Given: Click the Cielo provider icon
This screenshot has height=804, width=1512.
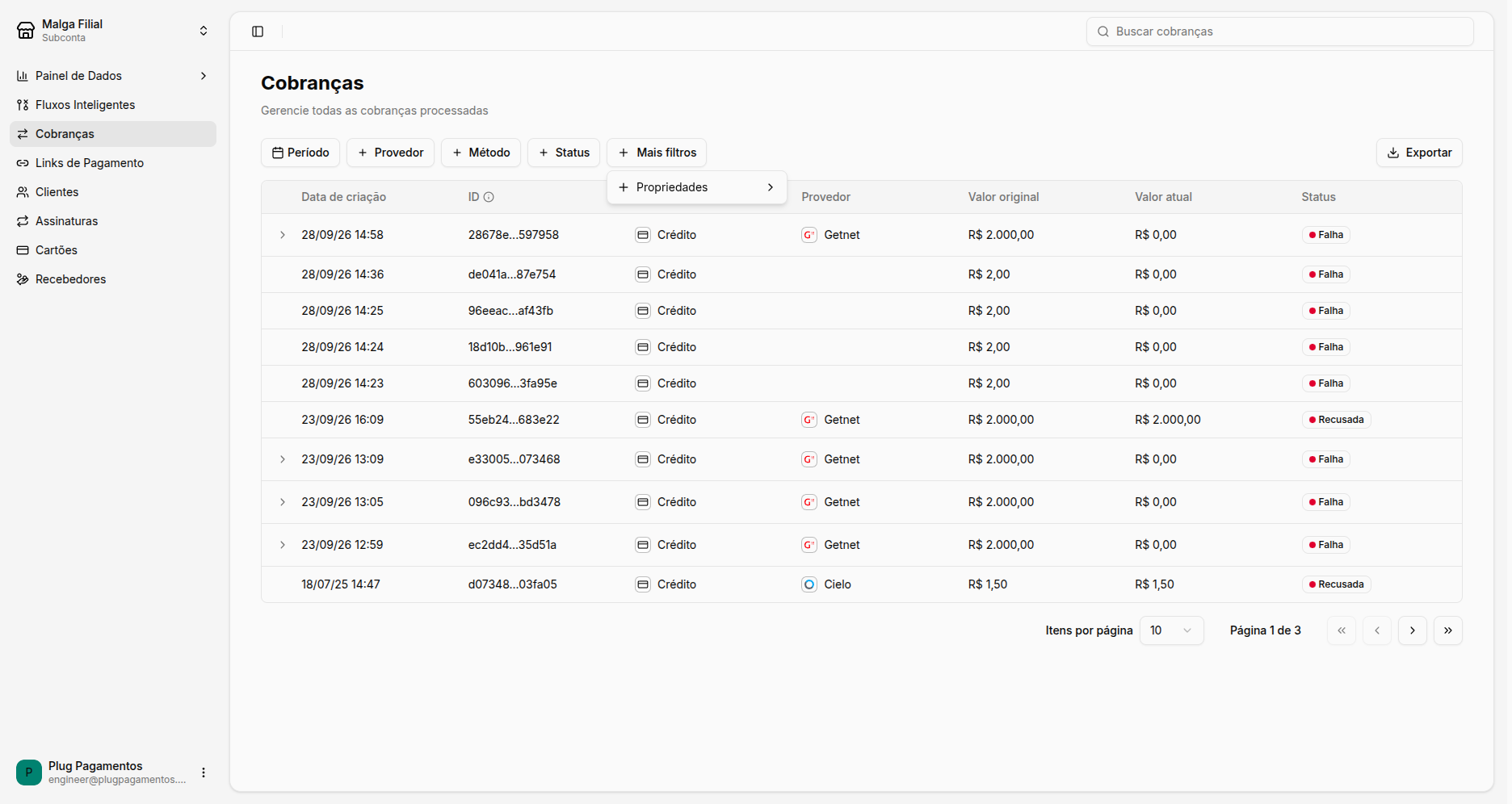Looking at the screenshot, I should (x=808, y=584).
